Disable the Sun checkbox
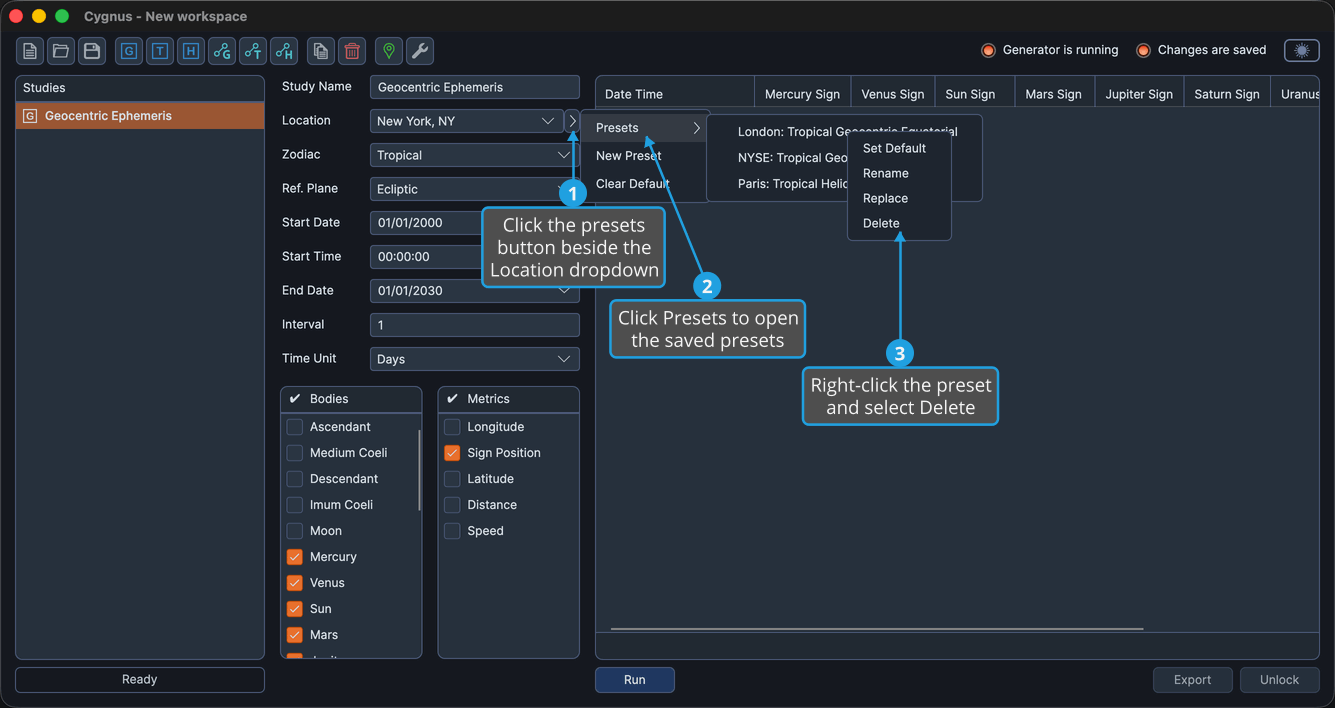This screenshot has height=708, width=1335. point(295,609)
